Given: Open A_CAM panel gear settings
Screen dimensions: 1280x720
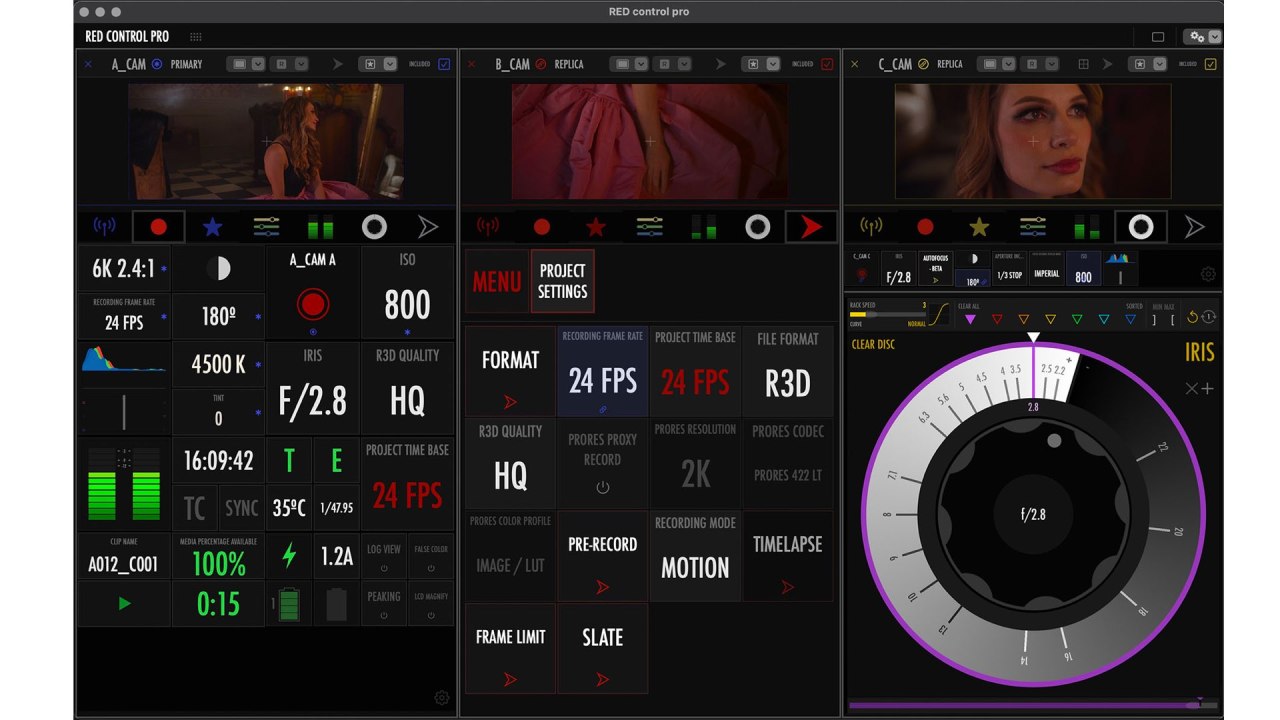Looking at the screenshot, I should coord(442,698).
